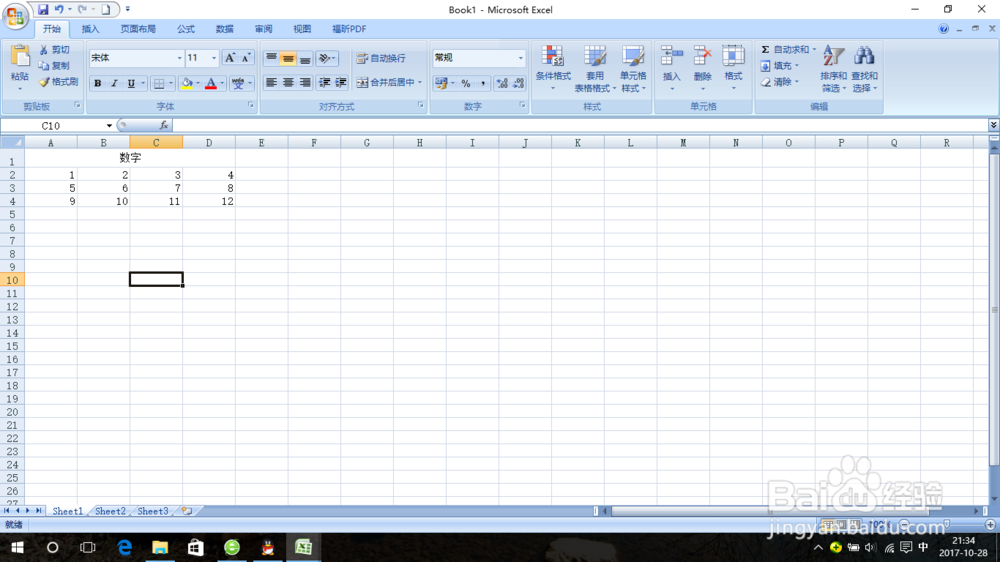The image size is (1000, 562).
Task: Expand merge and center 合并后居中 arrow
Action: [x=420, y=82]
